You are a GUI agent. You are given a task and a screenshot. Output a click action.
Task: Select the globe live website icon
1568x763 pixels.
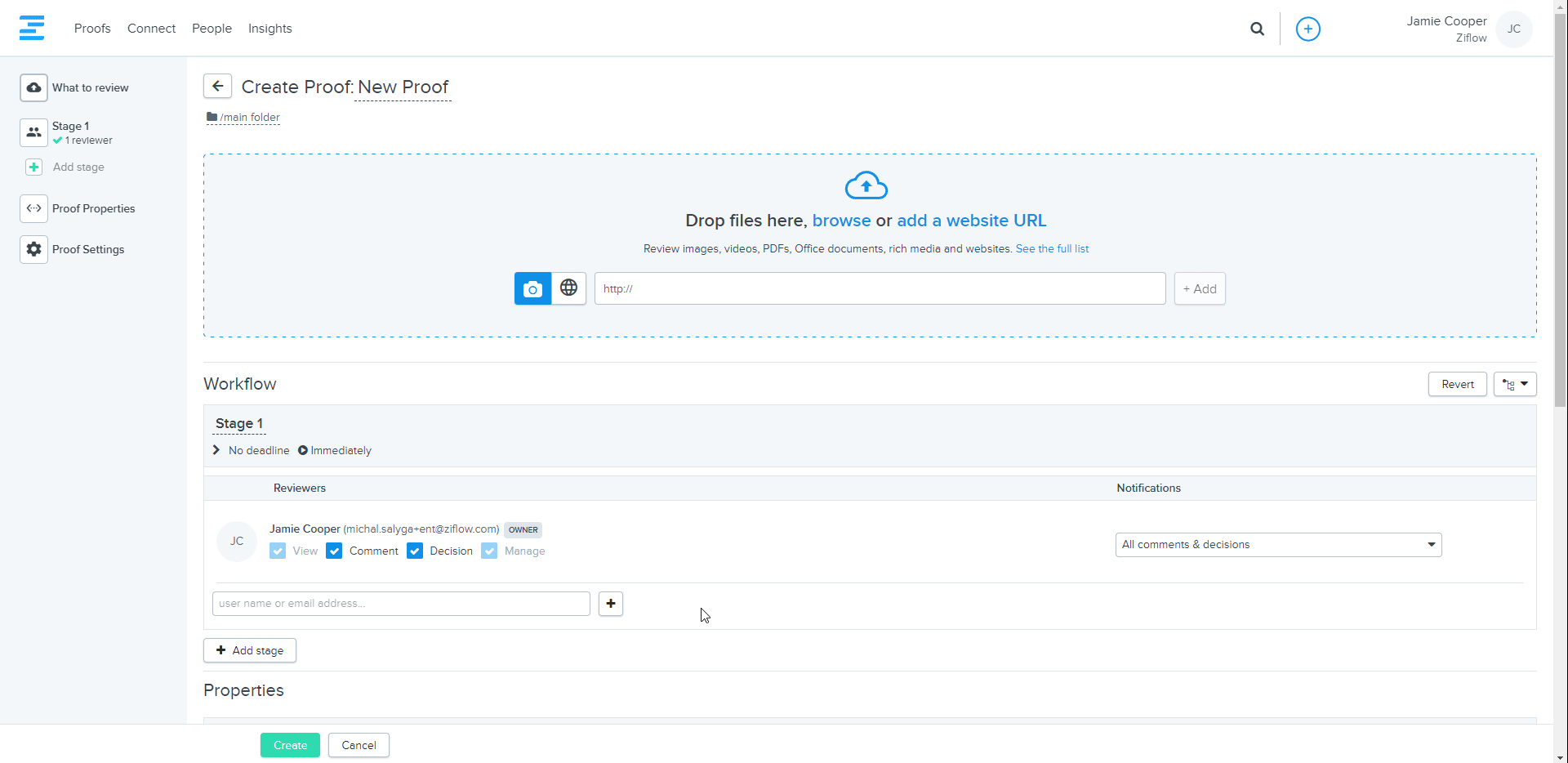click(x=568, y=288)
